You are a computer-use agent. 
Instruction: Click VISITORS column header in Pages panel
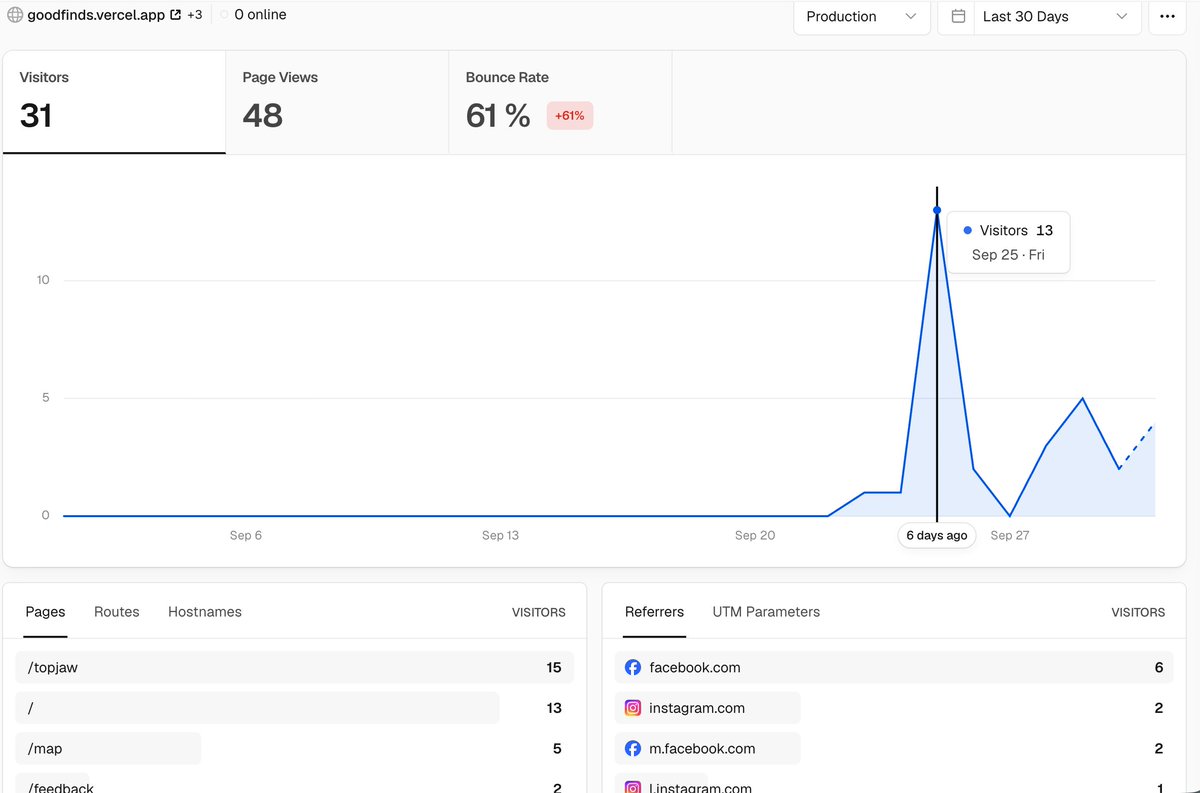tap(539, 612)
